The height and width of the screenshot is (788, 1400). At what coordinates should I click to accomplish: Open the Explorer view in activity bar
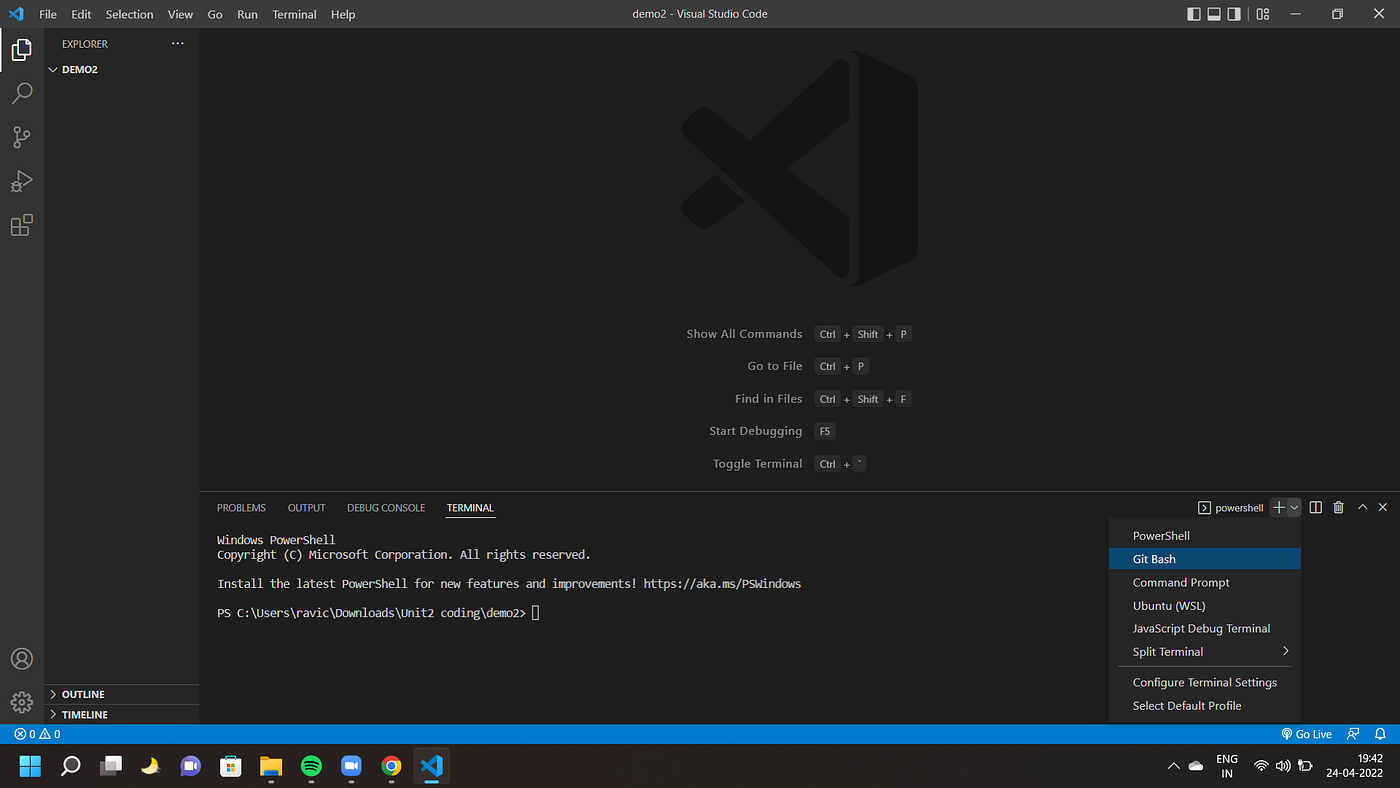click(x=21, y=49)
